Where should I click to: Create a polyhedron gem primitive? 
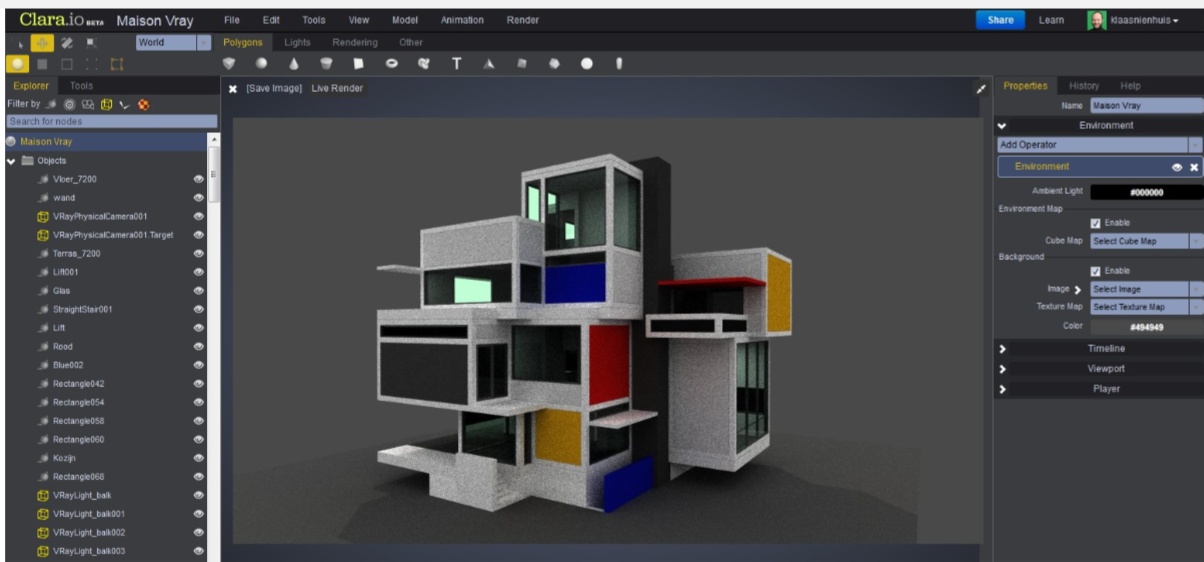pyautogui.click(x=229, y=63)
